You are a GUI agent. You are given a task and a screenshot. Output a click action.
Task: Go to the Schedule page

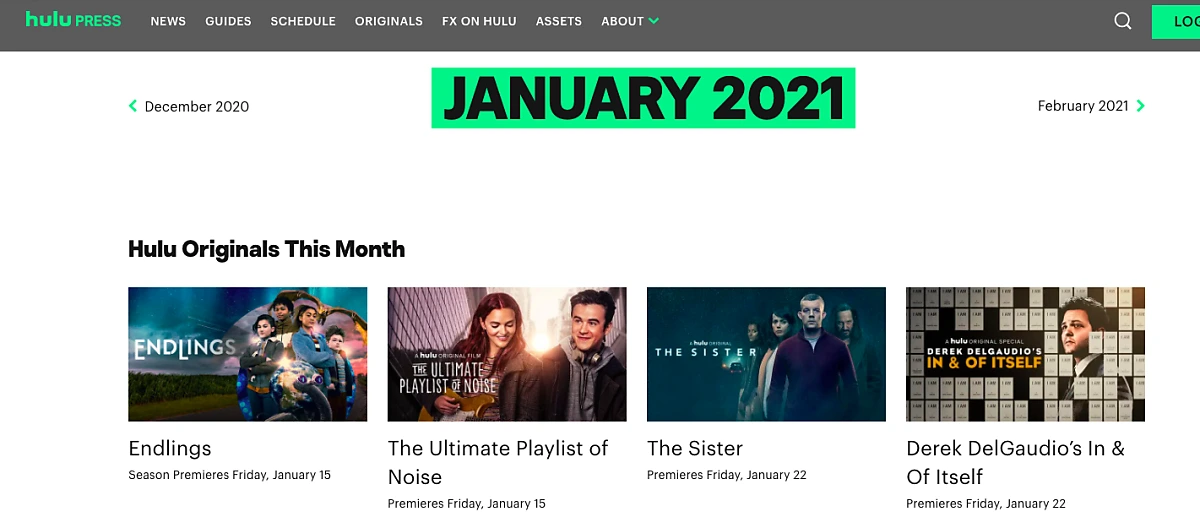tap(303, 21)
